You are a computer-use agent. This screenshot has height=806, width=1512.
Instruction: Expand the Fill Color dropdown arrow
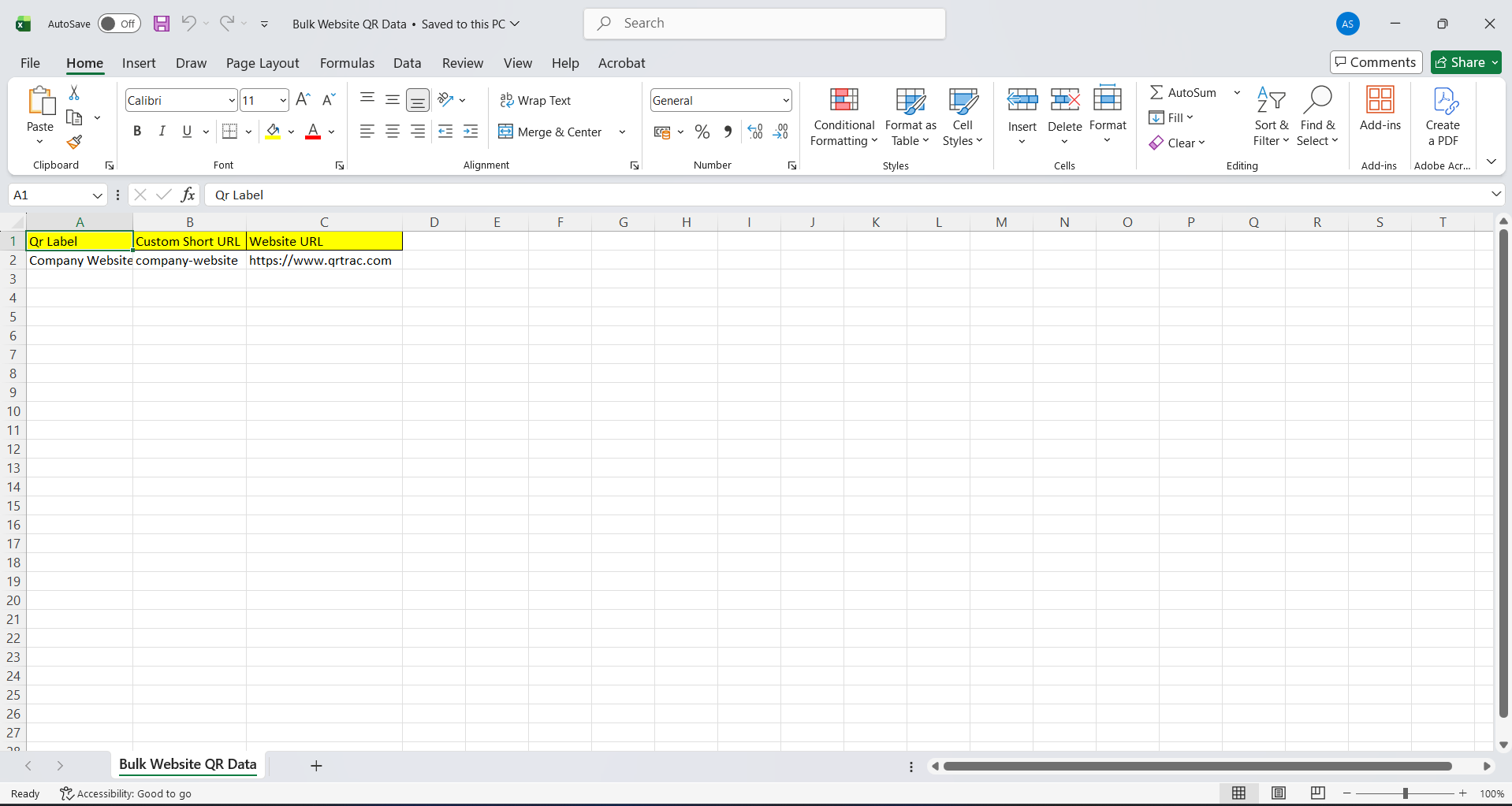[x=291, y=132]
